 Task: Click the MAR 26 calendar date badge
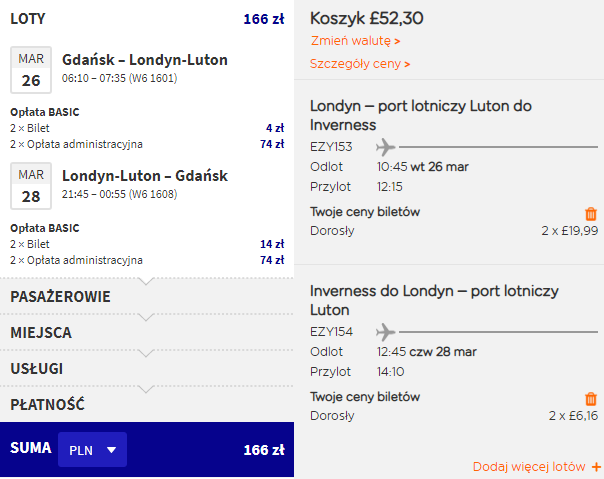[x=31, y=70]
